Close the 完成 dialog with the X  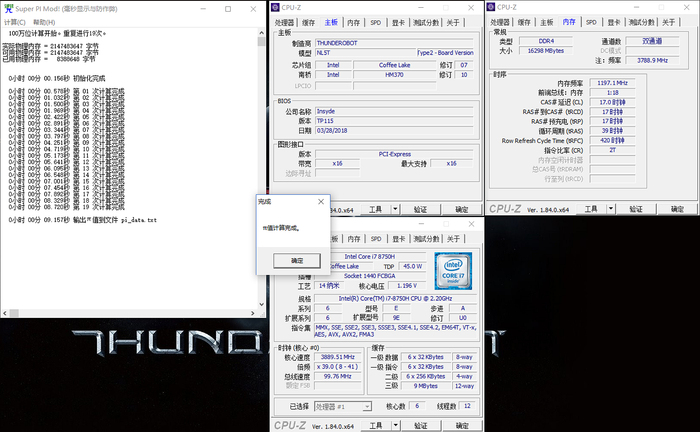(321, 202)
